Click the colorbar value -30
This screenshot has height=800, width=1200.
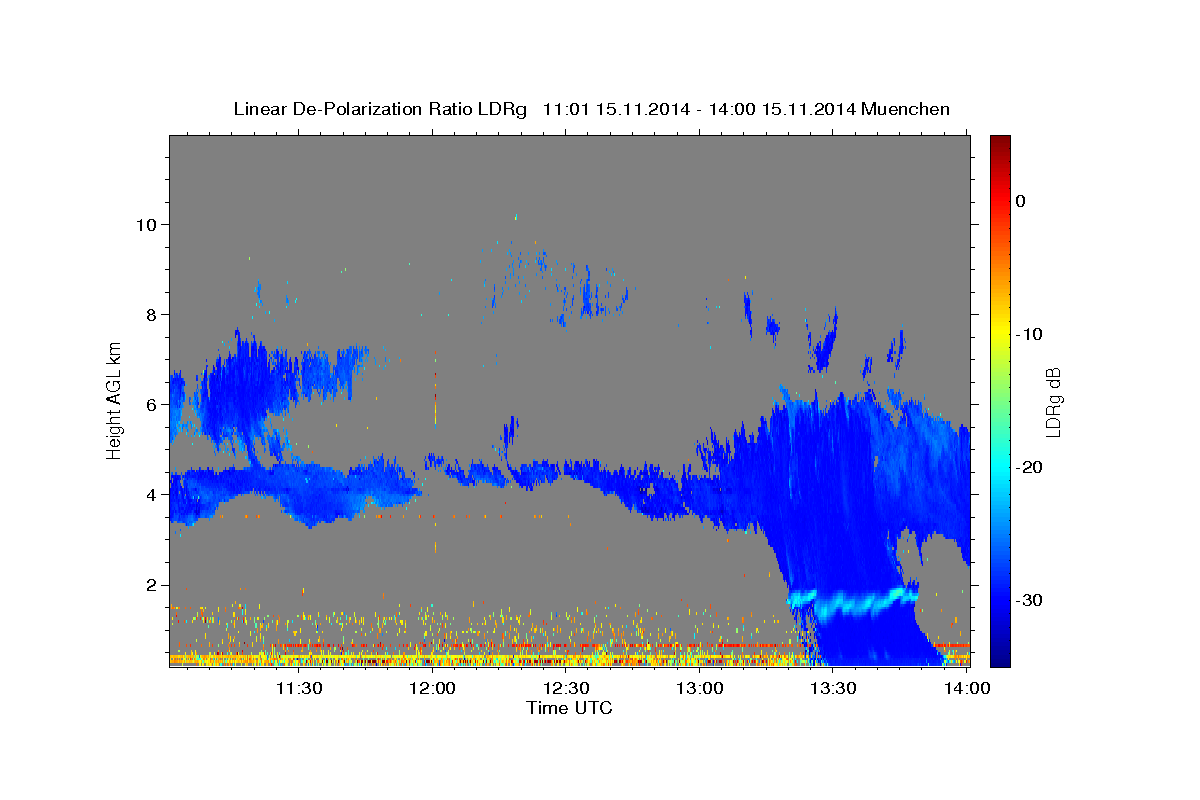[x=1028, y=600]
